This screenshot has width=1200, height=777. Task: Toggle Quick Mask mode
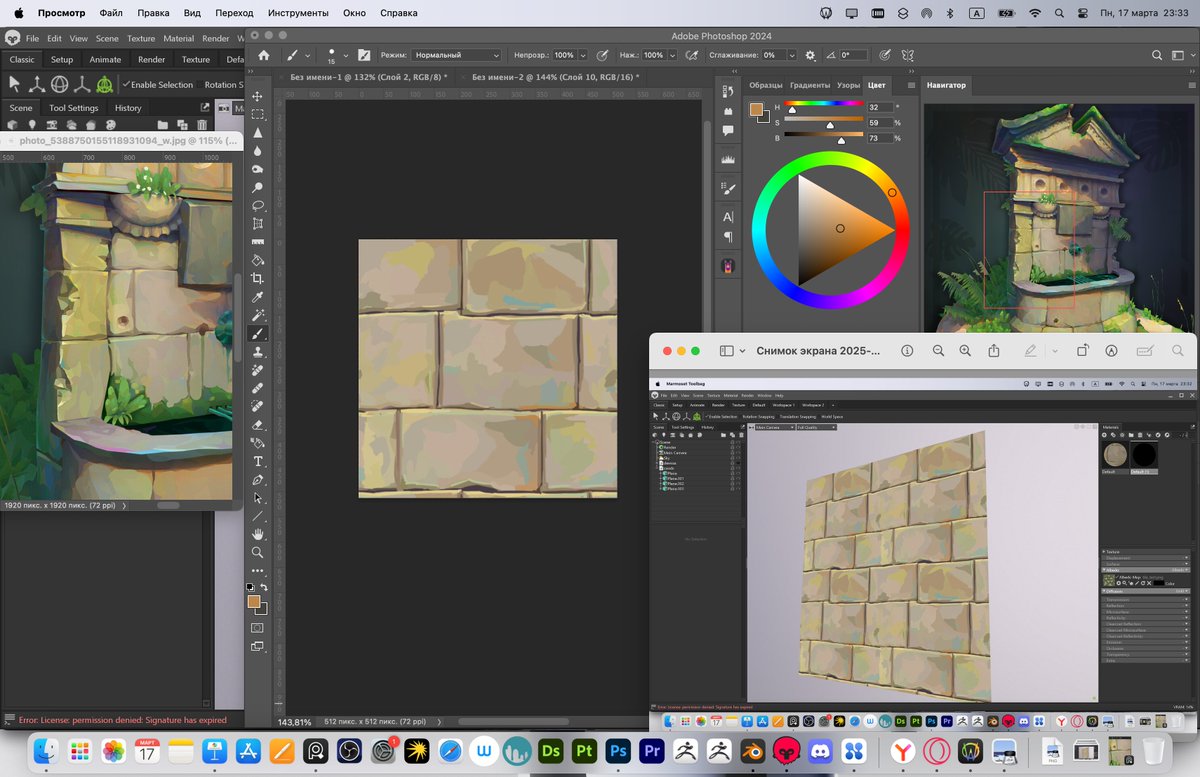(258, 627)
